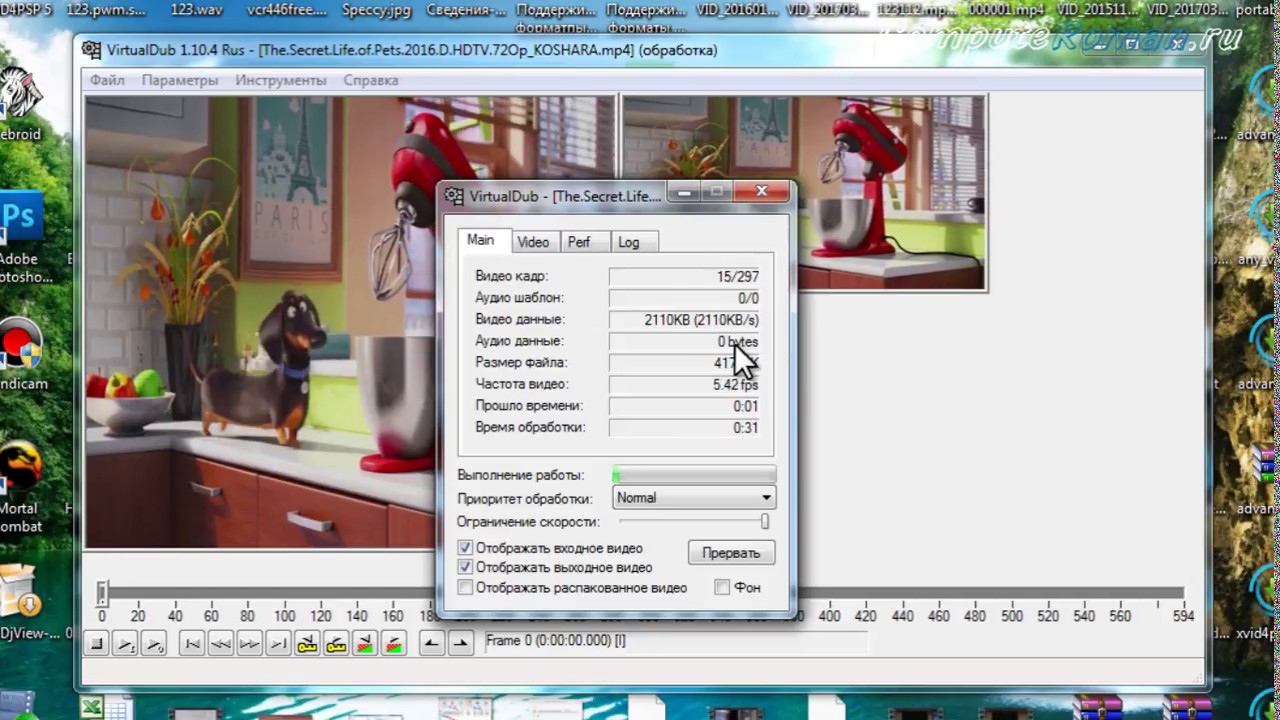Click 'Ограничение скорости' slider handle
Image resolution: width=1280 pixels, height=720 pixels.
[765, 522]
